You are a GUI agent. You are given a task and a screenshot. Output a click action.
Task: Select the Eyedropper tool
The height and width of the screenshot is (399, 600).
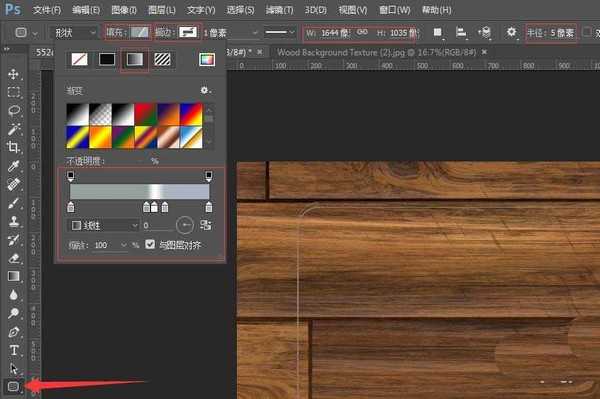point(14,166)
